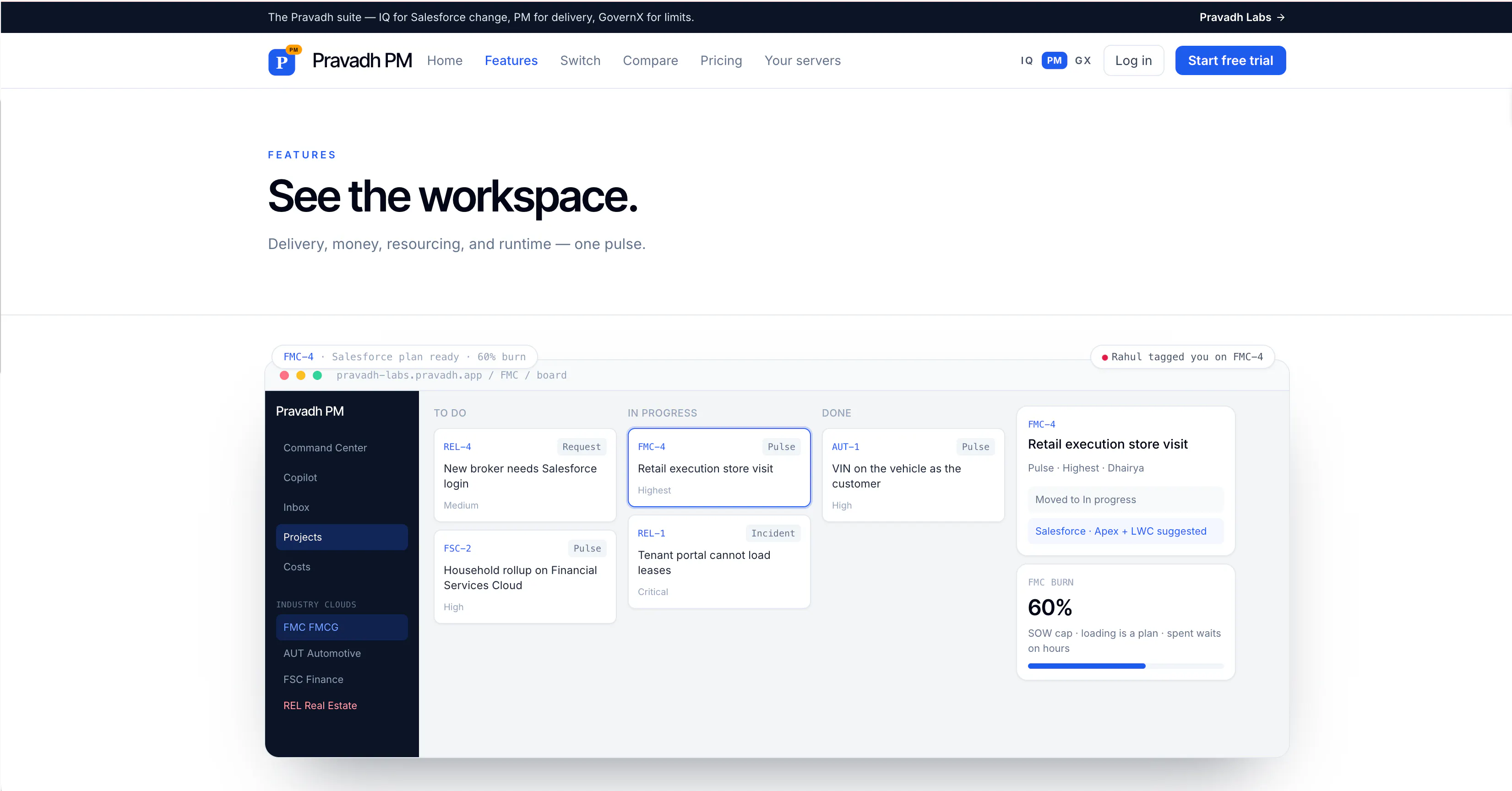Click the yellow window dot in mockup

point(300,375)
